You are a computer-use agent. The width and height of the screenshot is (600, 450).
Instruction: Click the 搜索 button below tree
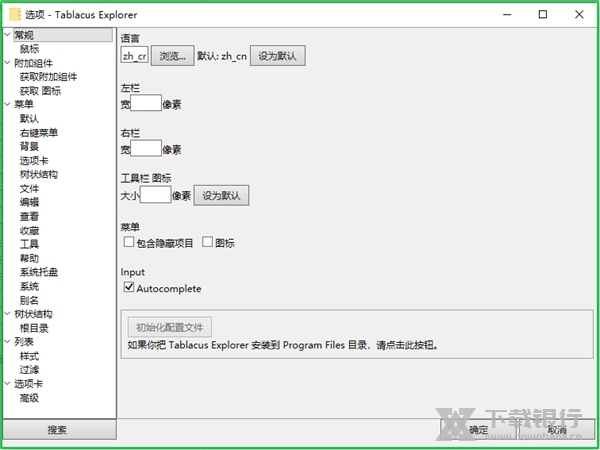tap(60, 430)
